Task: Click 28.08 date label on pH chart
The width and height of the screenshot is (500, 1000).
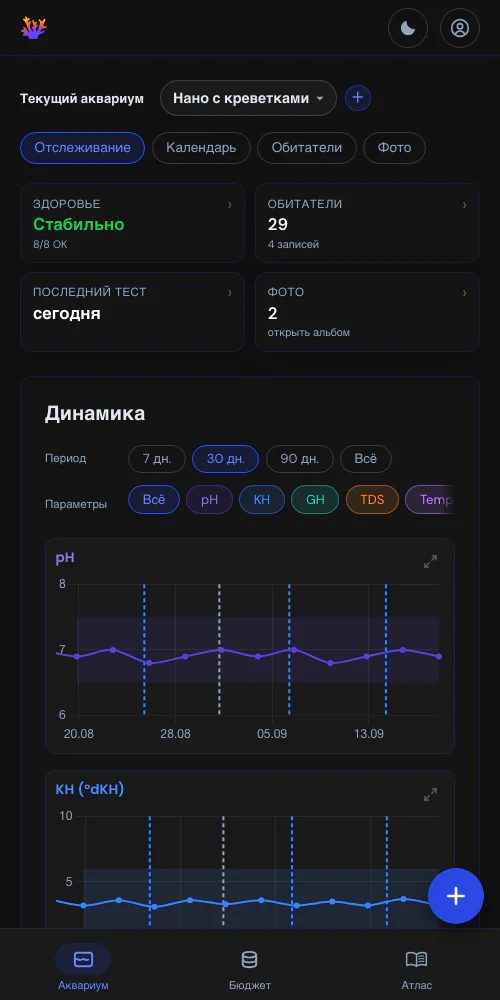Action: (x=175, y=734)
